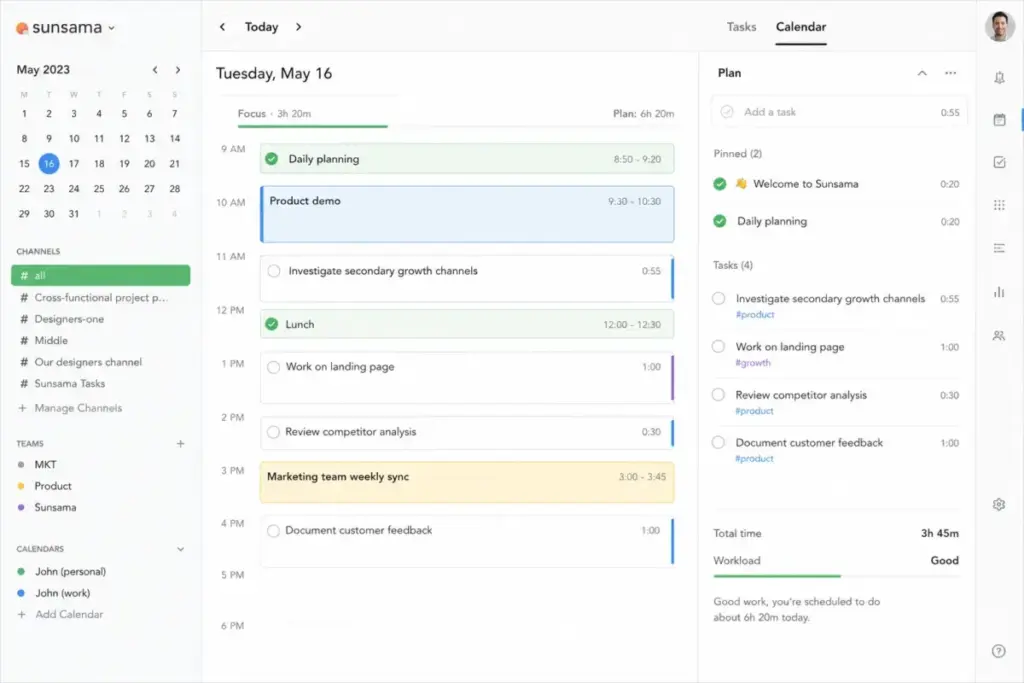Click Workload progress bar
Image resolution: width=1024 pixels, height=683 pixels.
point(836,576)
